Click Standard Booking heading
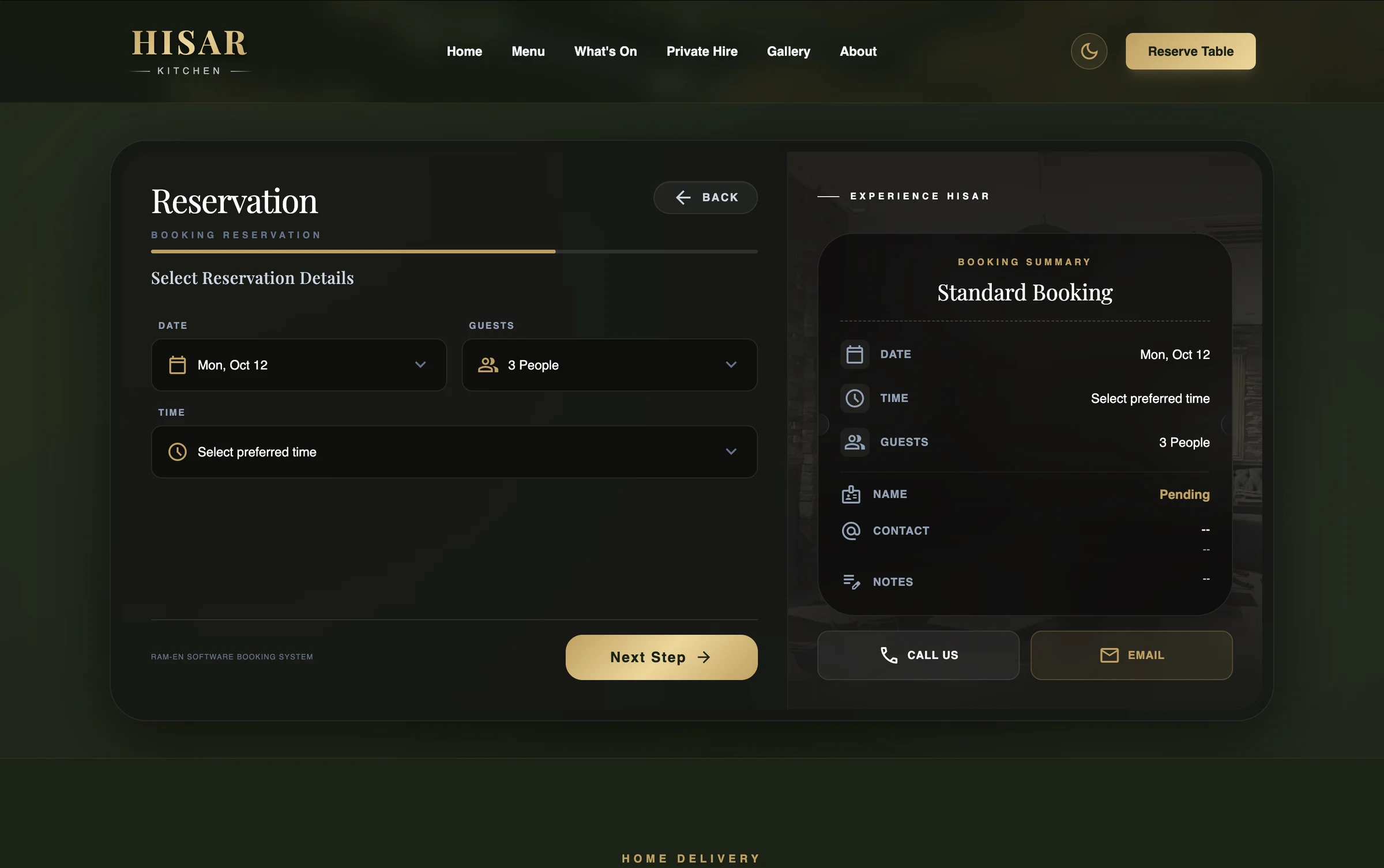 point(1025,293)
